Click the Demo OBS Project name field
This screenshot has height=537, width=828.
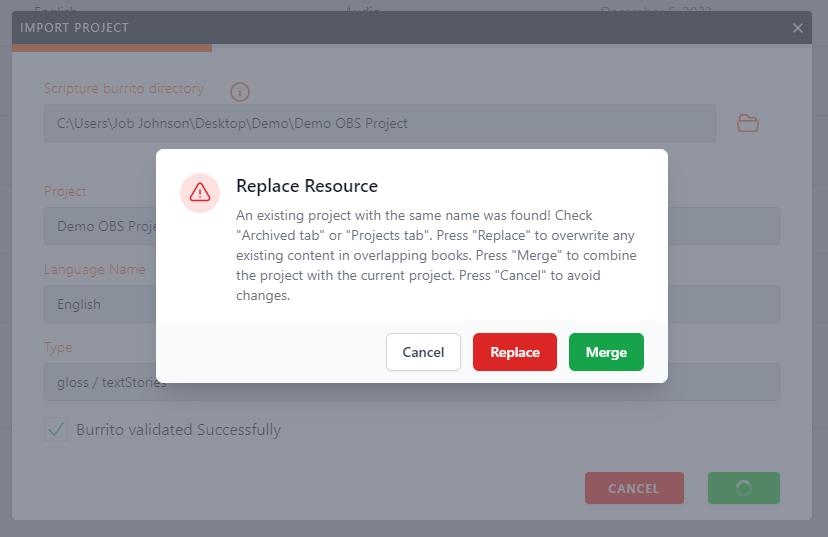pos(100,226)
